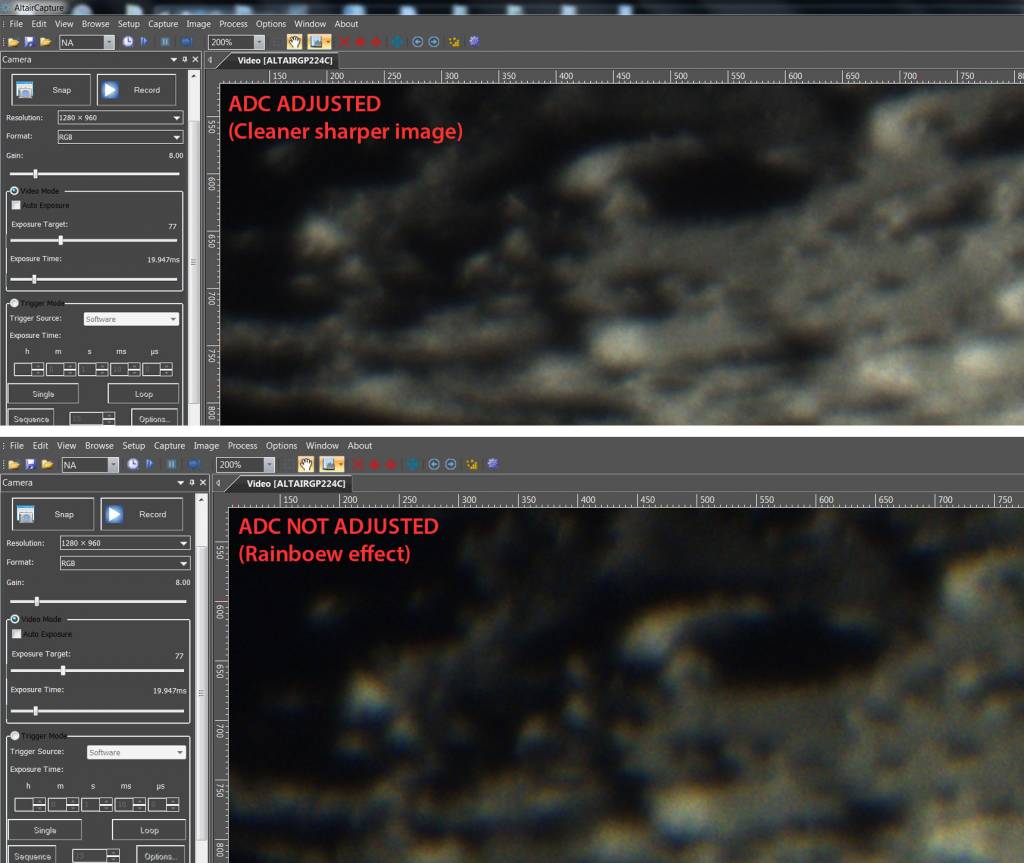This screenshot has width=1024, height=863.
Task: Click the Snap button in the Camera panel
Action: coord(50,89)
